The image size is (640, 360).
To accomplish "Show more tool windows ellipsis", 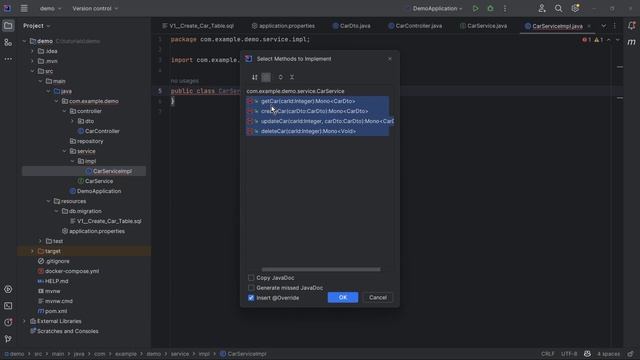I will click(8, 59).
